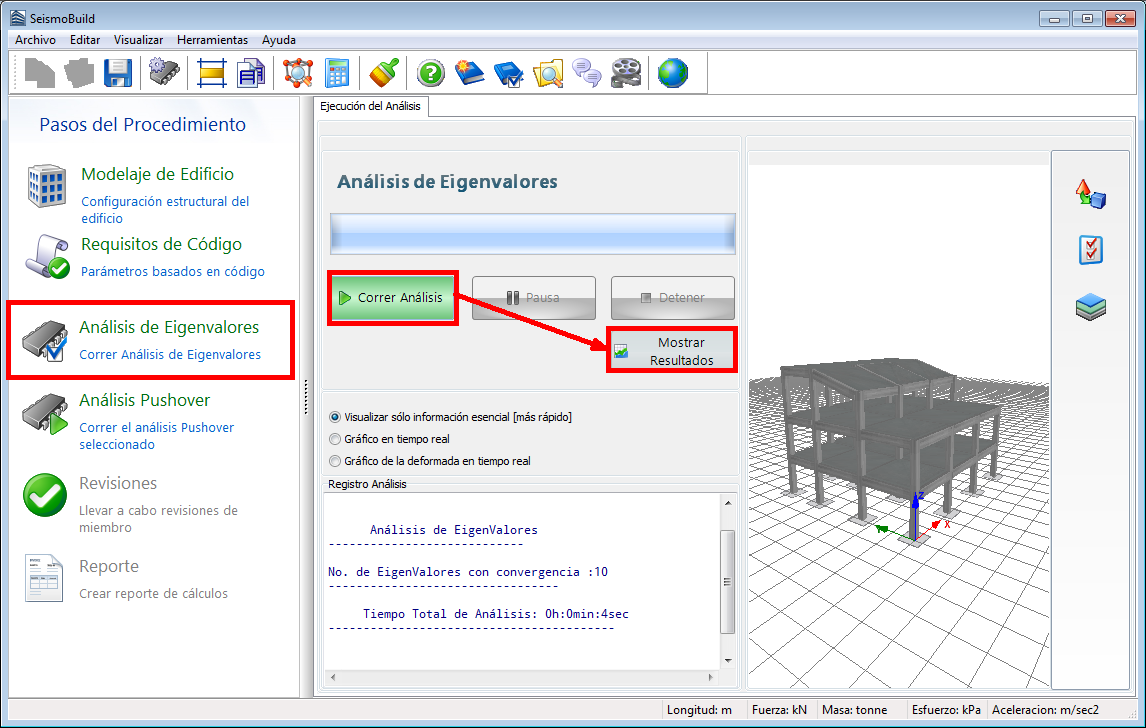Open the Visualizar menu

(138, 40)
